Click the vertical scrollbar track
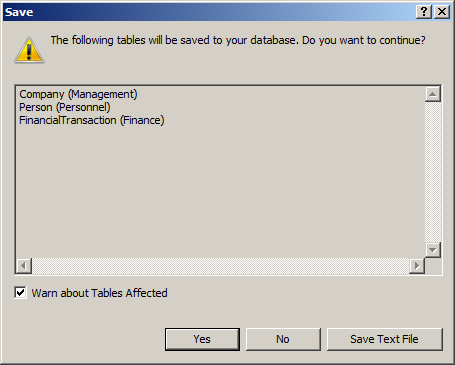 [433, 172]
